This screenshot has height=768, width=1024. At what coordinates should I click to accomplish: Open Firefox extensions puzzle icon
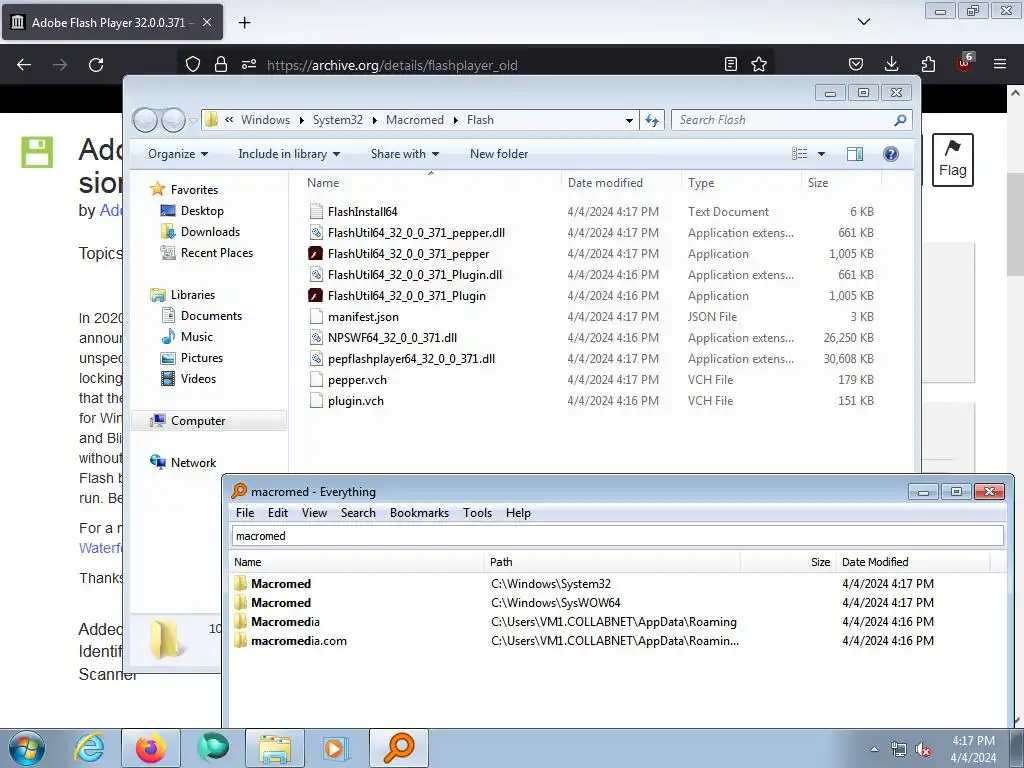[x=928, y=64]
